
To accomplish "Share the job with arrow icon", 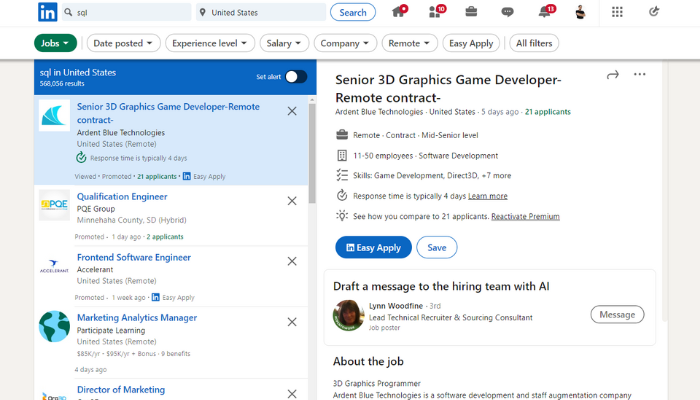I will tap(612, 75).
